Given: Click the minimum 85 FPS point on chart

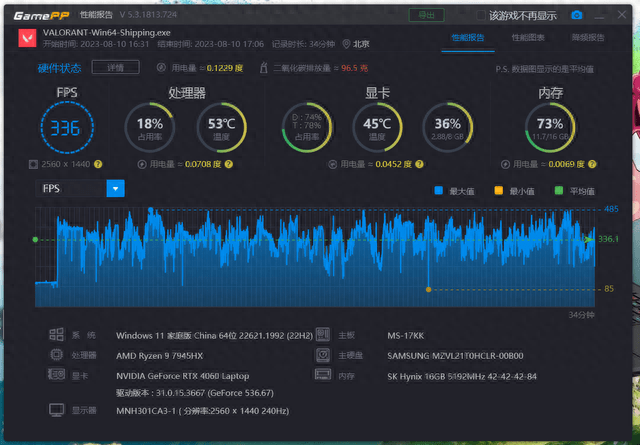Looking at the screenshot, I should click(428, 289).
